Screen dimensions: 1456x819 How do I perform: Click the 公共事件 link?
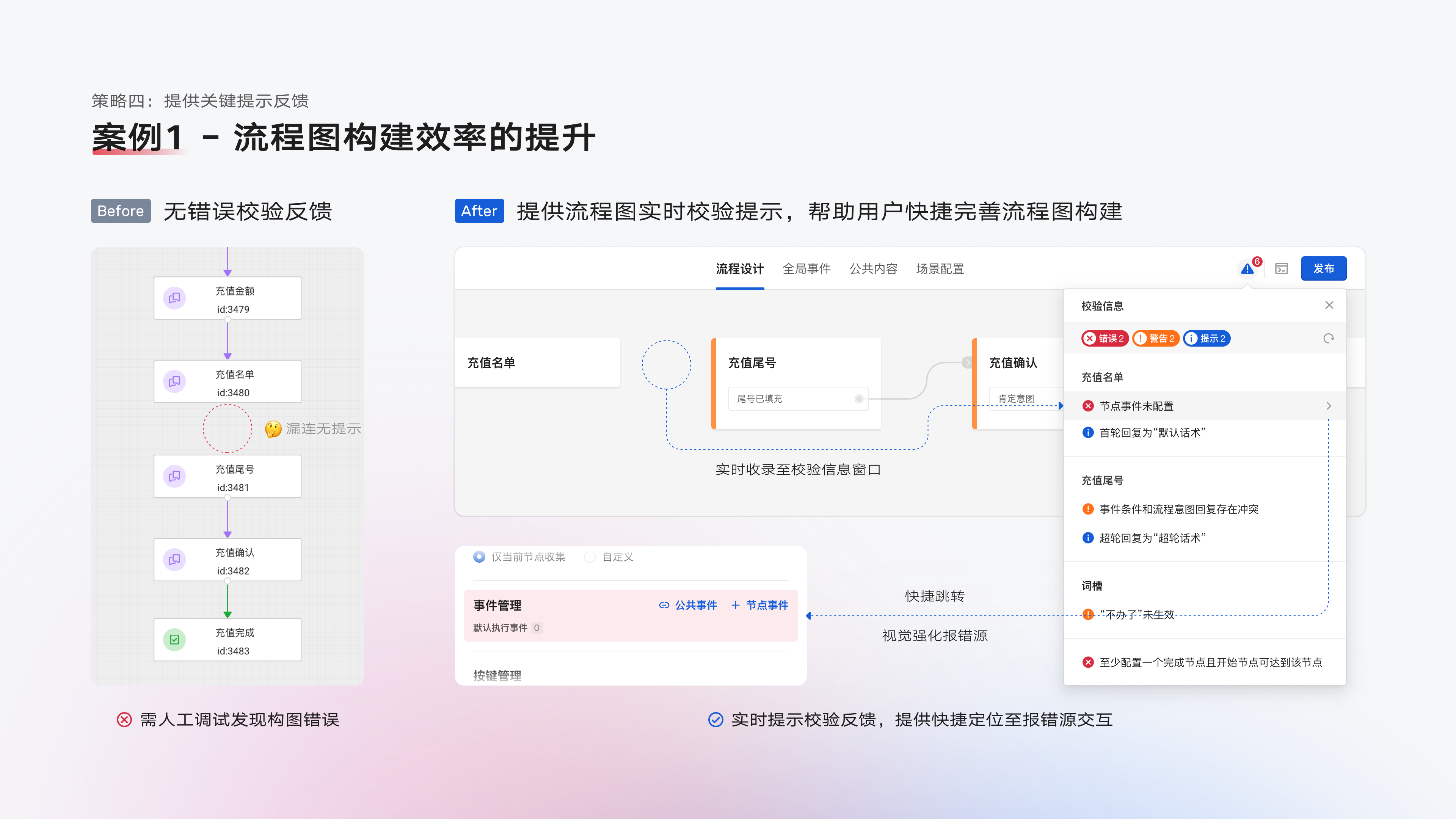[x=688, y=606]
